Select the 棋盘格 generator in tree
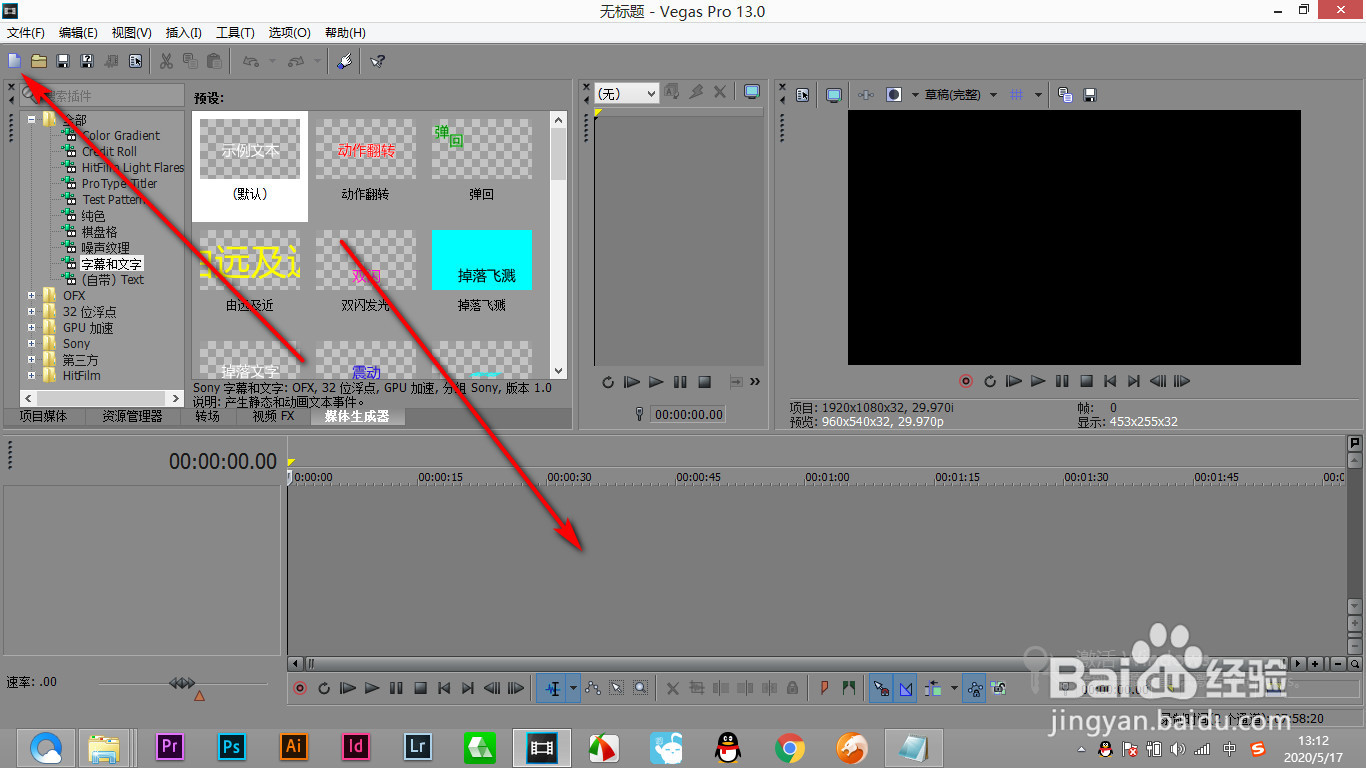Screen dimensions: 1366x768 pos(99,232)
